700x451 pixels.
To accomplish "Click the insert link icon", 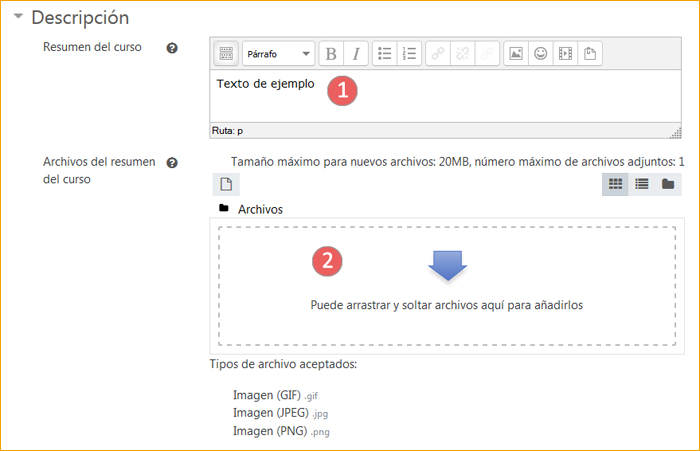I will point(438,53).
